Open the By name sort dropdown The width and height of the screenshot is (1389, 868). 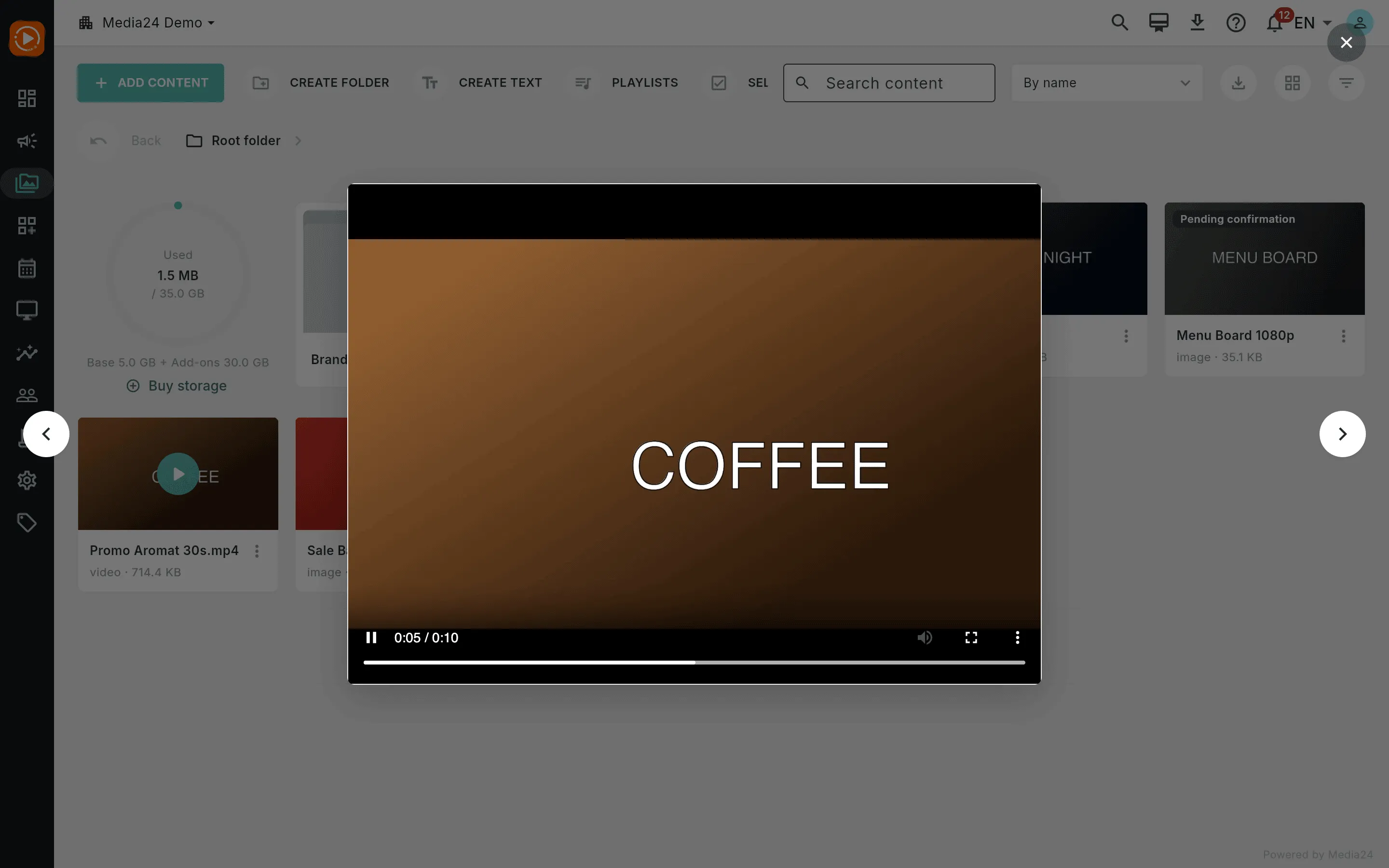pyautogui.click(x=1106, y=82)
